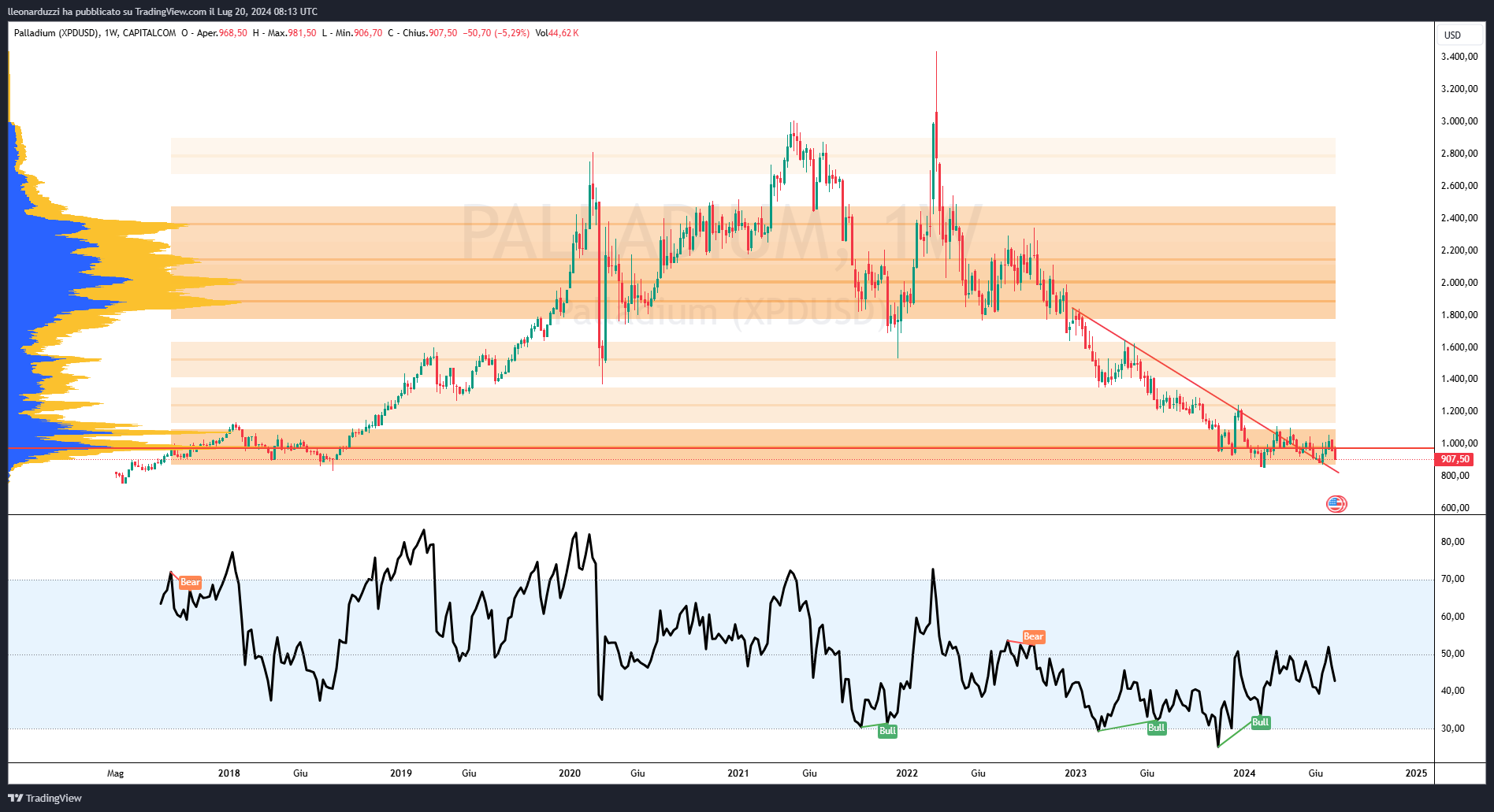Click the 2023 label on time axis
Image resolution: width=1494 pixels, height=812 pixels.
1076,773
